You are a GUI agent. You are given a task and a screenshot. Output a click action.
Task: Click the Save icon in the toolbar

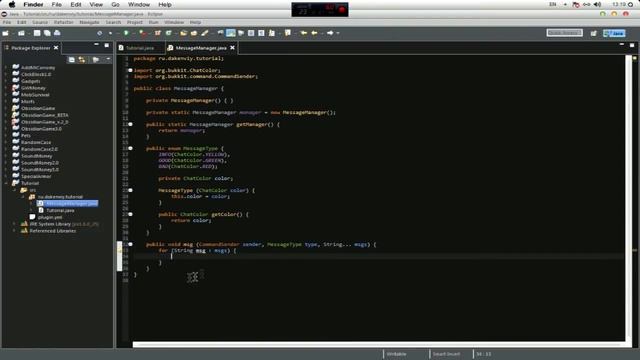37,33
